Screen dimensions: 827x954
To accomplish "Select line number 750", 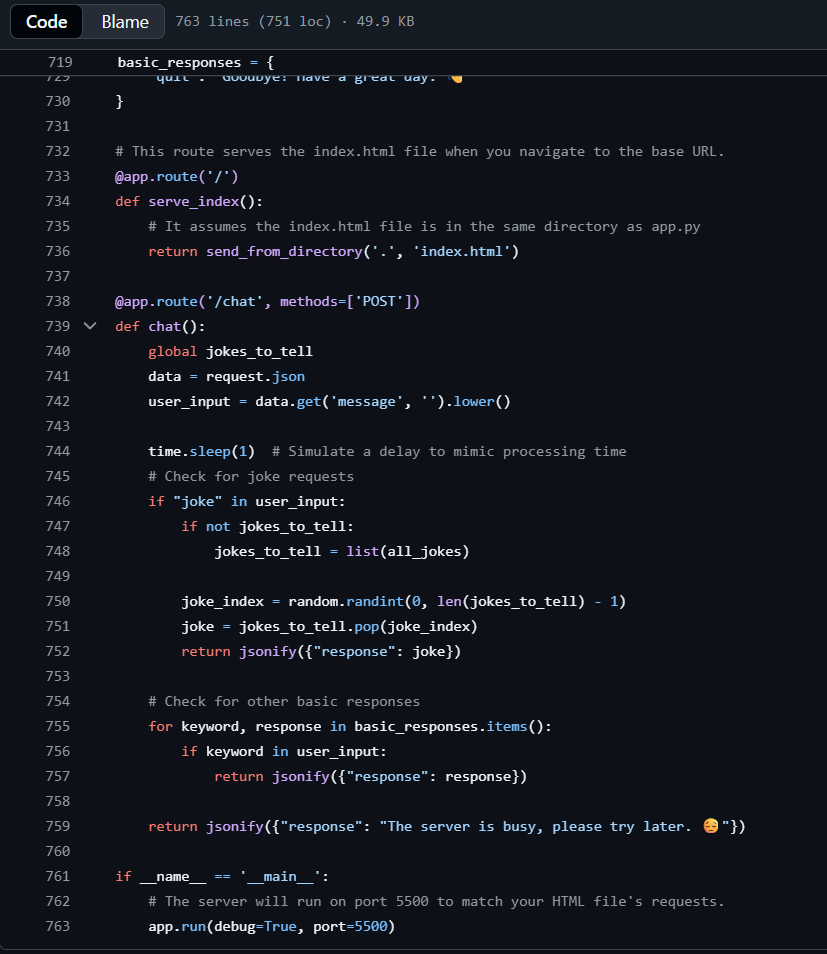I will coord(57,601).
